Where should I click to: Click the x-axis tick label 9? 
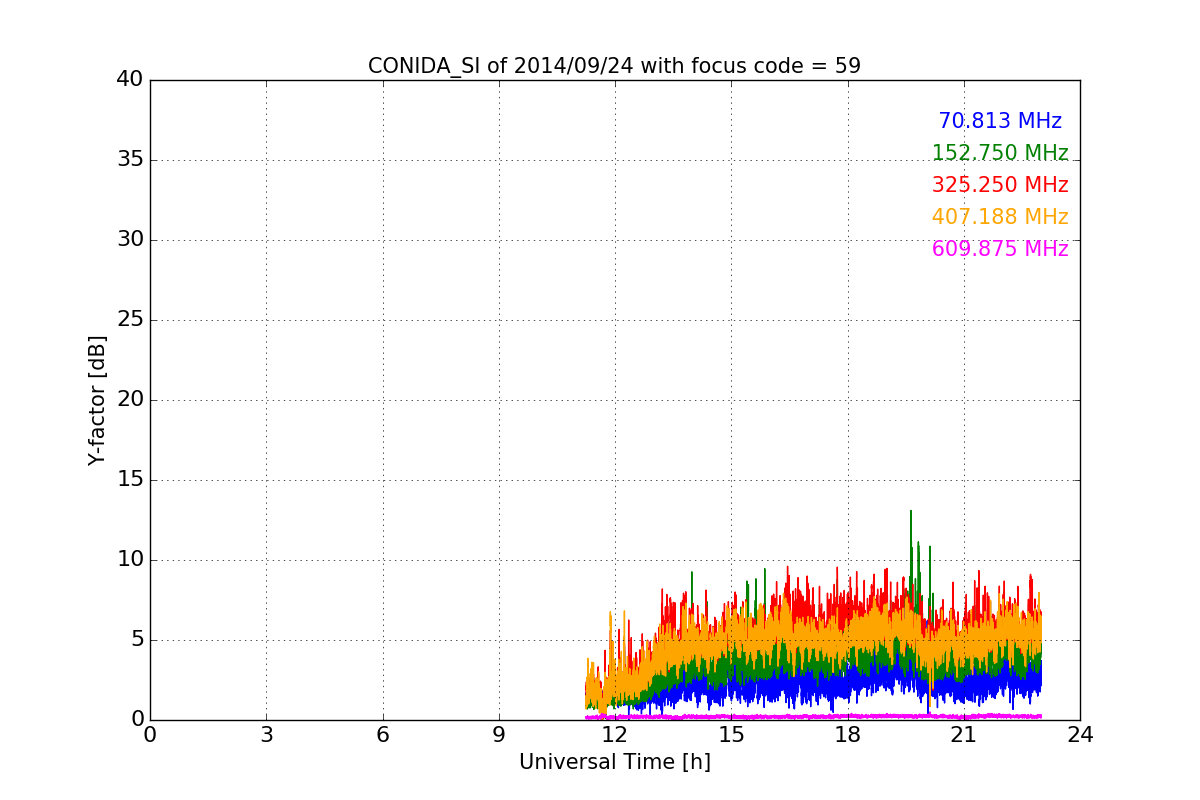pyautogui.click(x=499, y=735)
